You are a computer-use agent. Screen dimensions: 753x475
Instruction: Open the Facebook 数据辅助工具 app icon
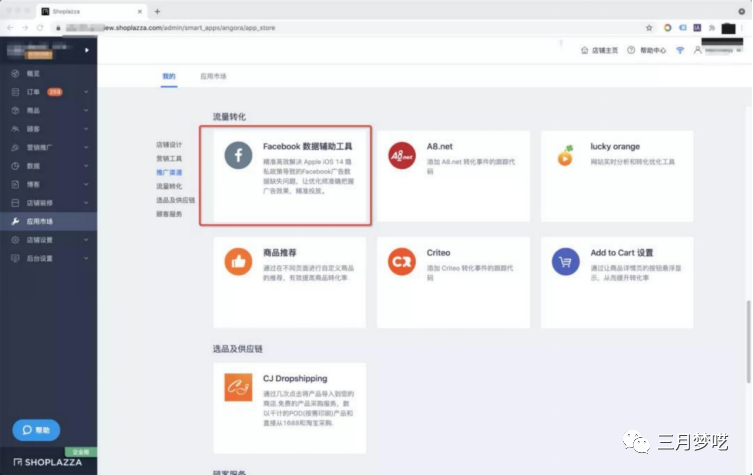point(238,157)
